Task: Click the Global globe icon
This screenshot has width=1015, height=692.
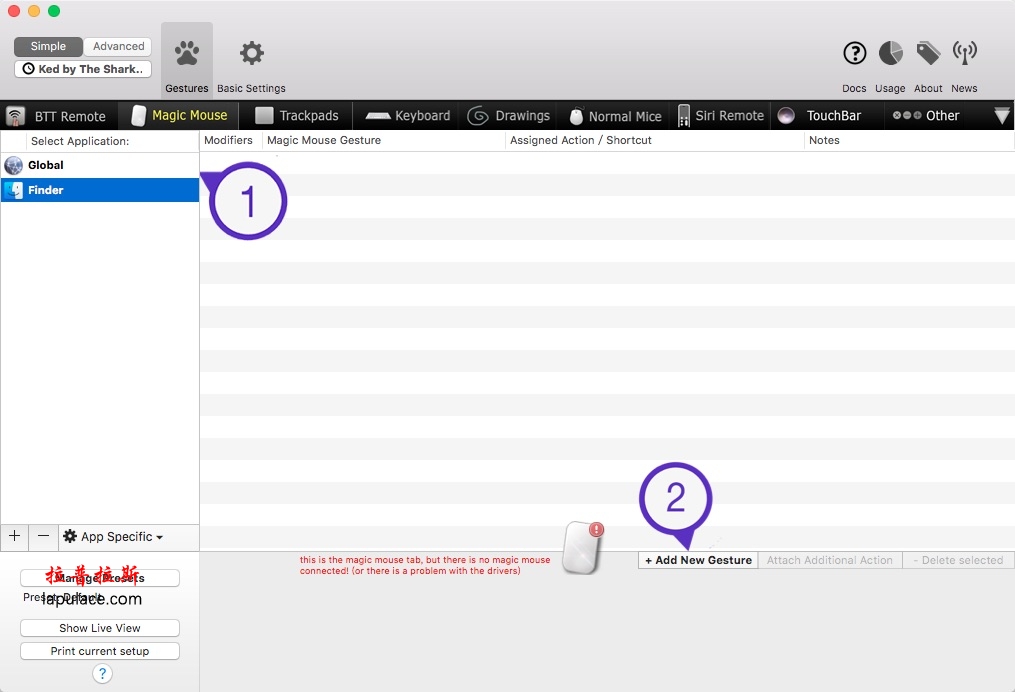Action: 14,165
